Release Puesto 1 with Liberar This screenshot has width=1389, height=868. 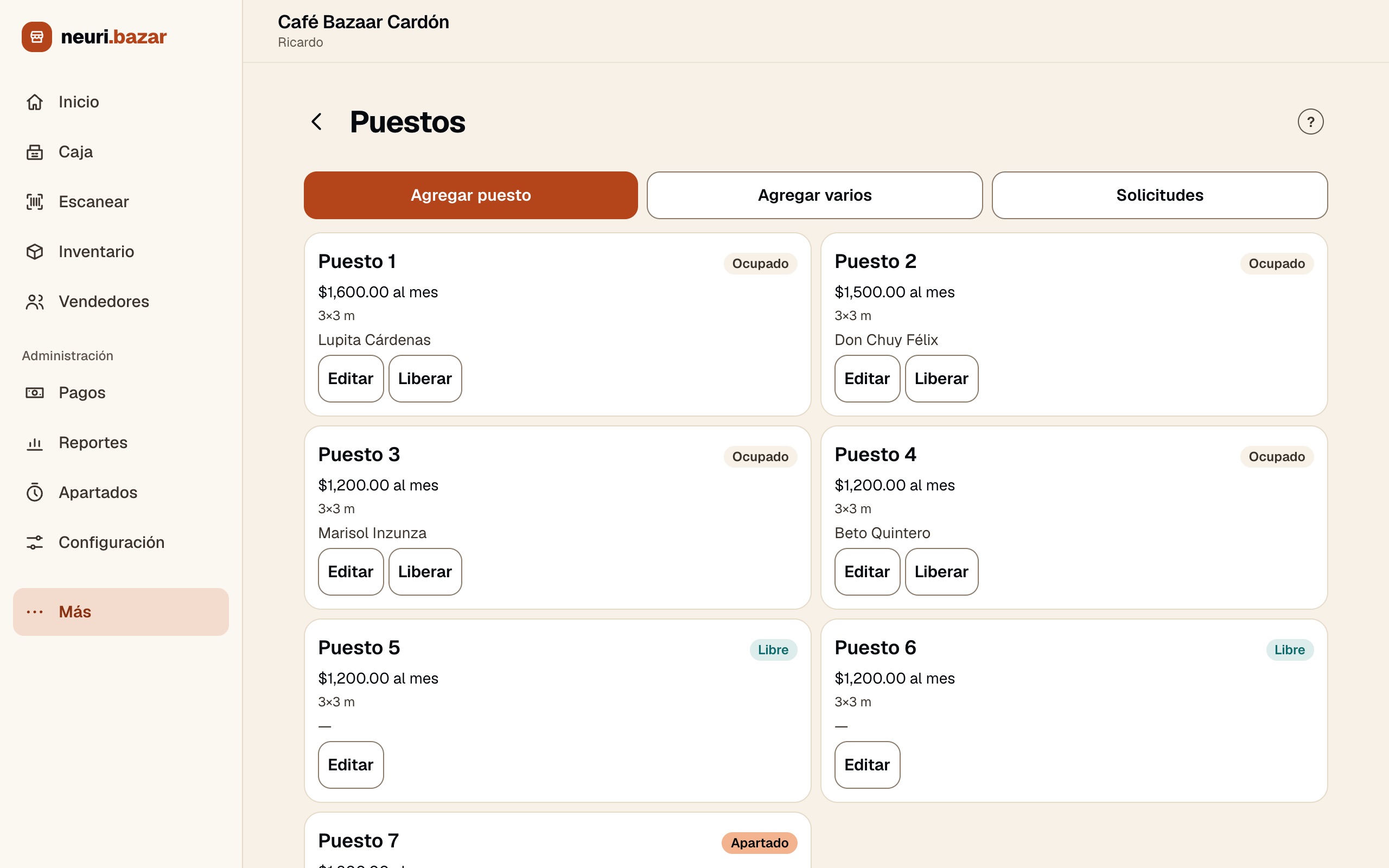click(x=425, y=379)
